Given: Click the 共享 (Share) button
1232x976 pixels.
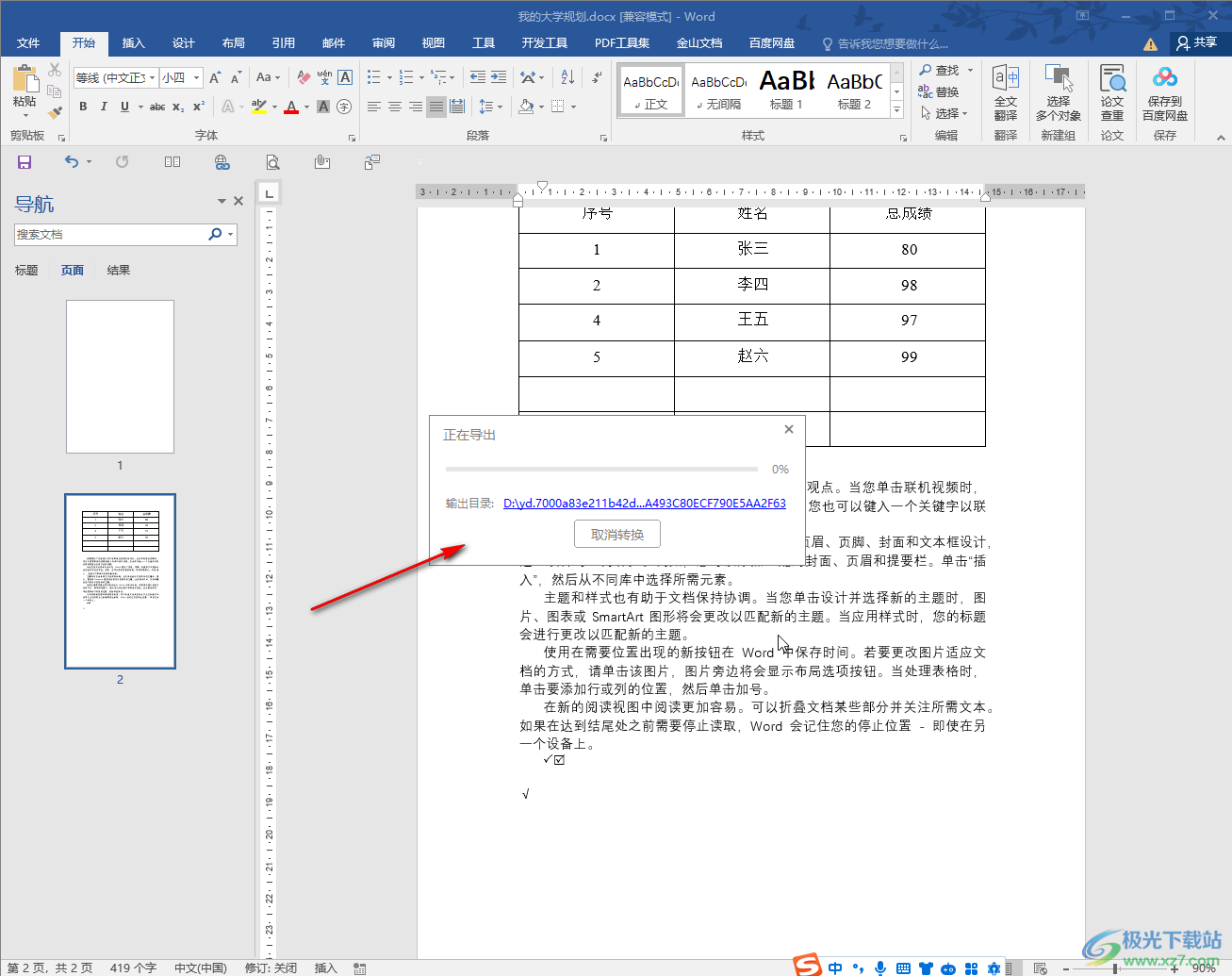Looking at the screenshot, I should click(x=1197, y=42).
